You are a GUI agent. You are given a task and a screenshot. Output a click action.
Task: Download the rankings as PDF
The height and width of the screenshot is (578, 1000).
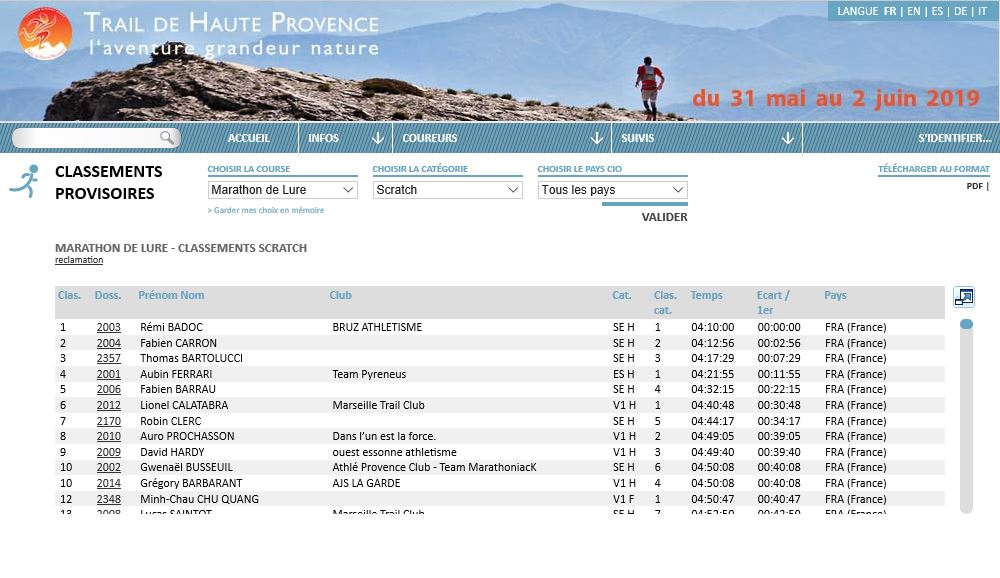coord(974,186)
